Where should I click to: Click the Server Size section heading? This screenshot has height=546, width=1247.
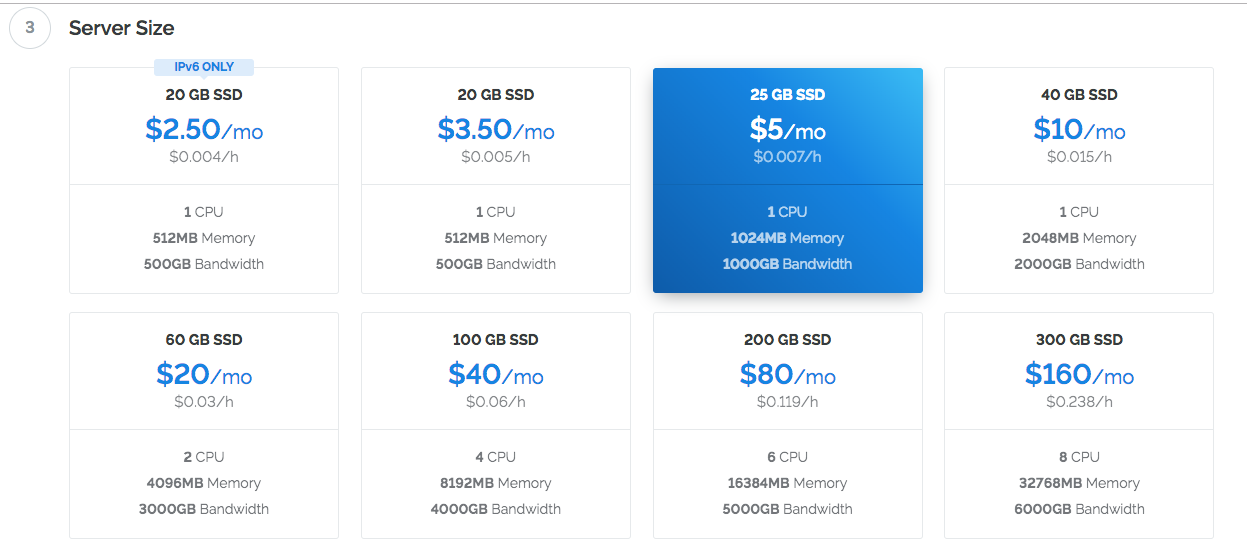click(x=121, y=28)
